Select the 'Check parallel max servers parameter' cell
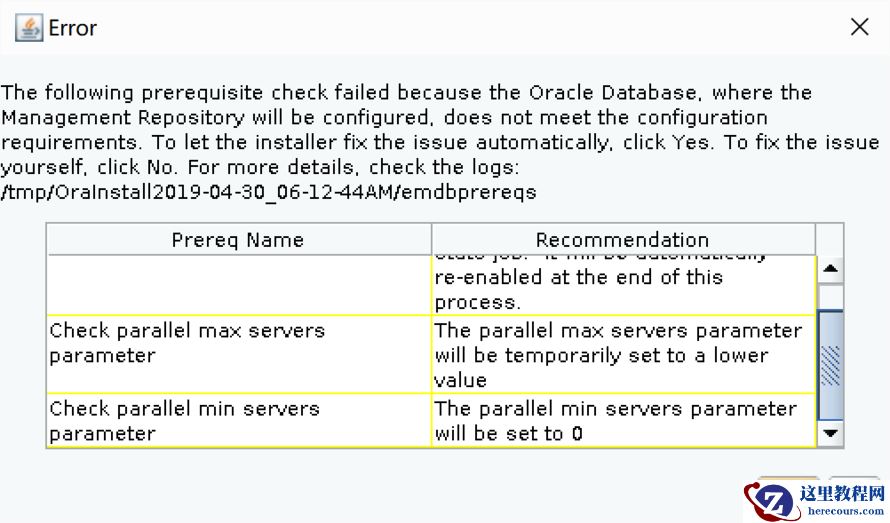This screenshot has height=523, width=890. (238, 343)
